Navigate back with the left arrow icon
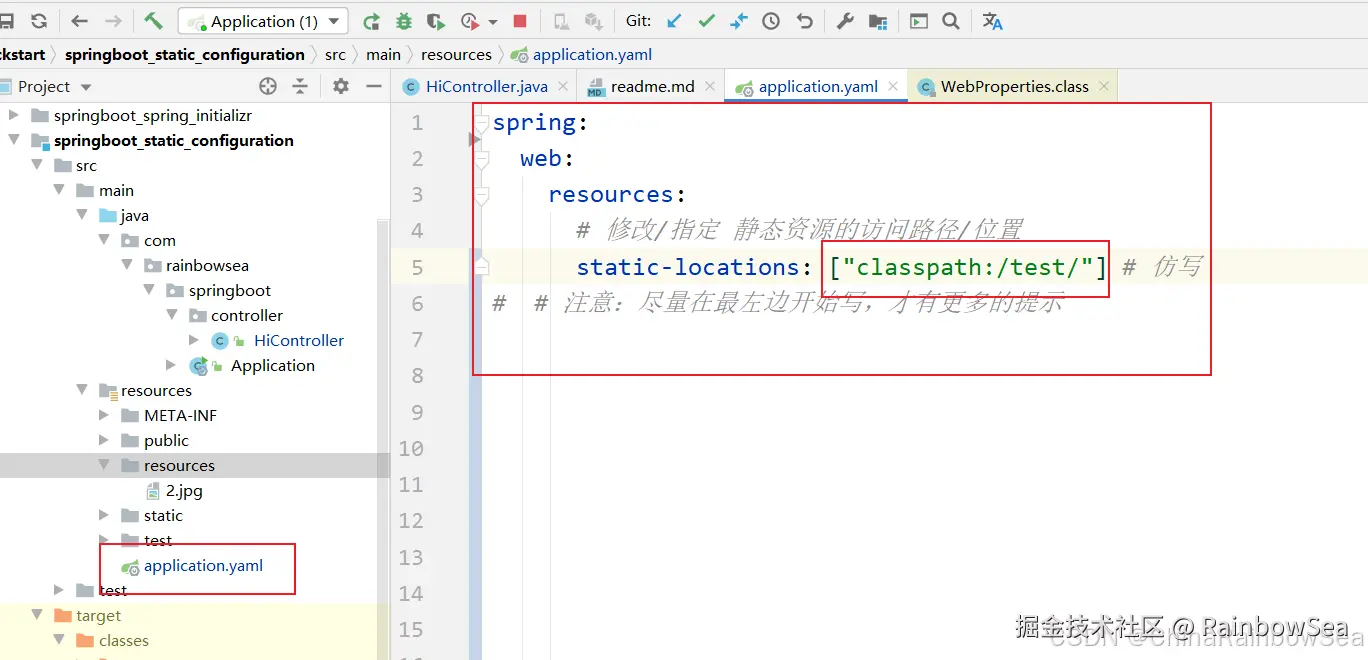 pyautogui.click(x=80, y=21)
